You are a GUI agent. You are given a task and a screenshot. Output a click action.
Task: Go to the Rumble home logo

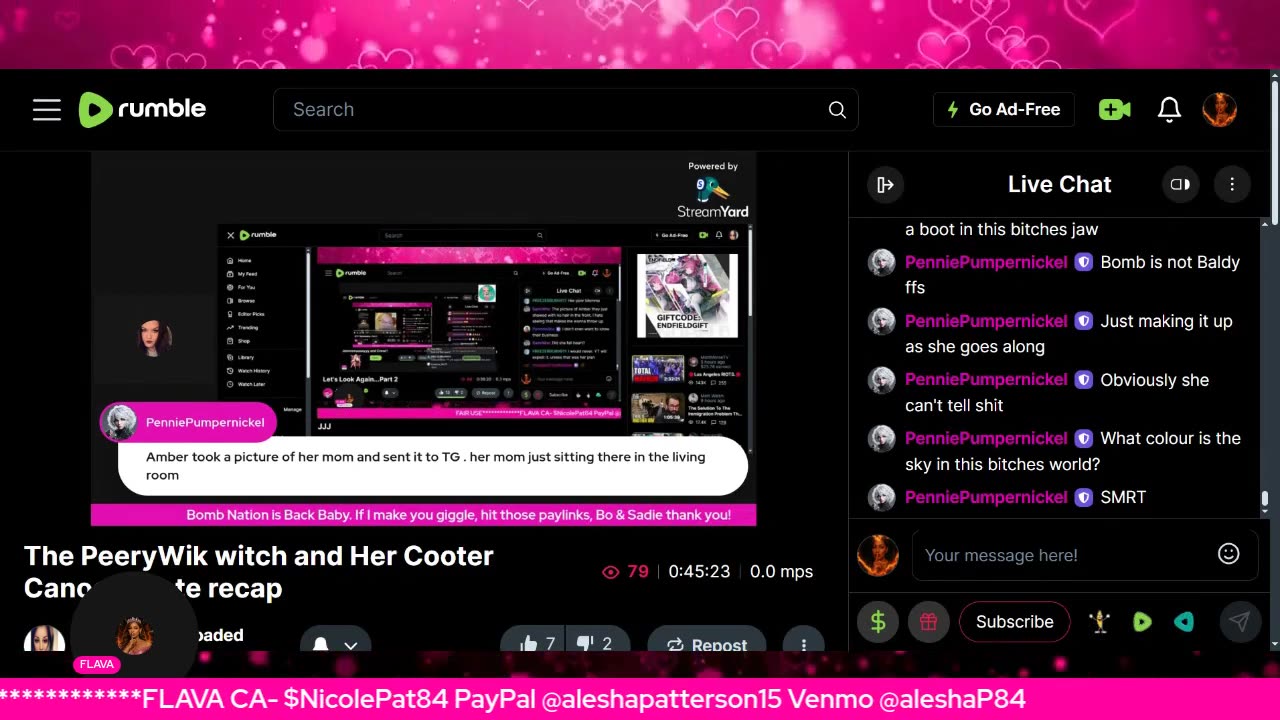(142, 109)
